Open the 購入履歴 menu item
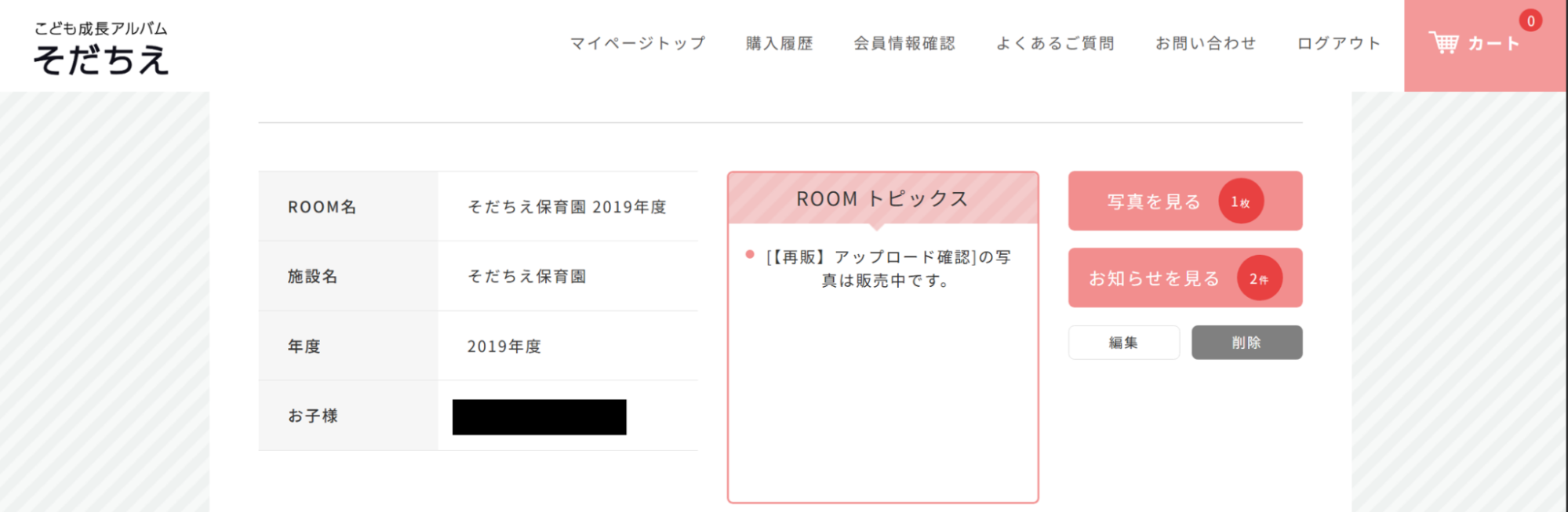The height and width of the screenshot is (512, 1568). pos(779,43)
